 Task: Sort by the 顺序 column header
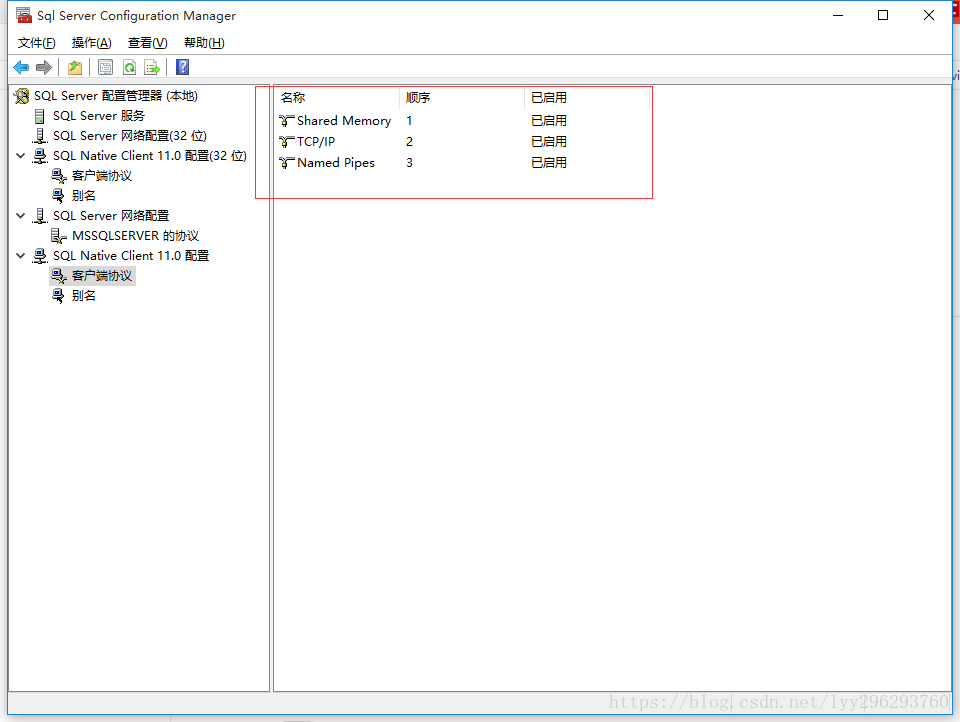(462, 98)
